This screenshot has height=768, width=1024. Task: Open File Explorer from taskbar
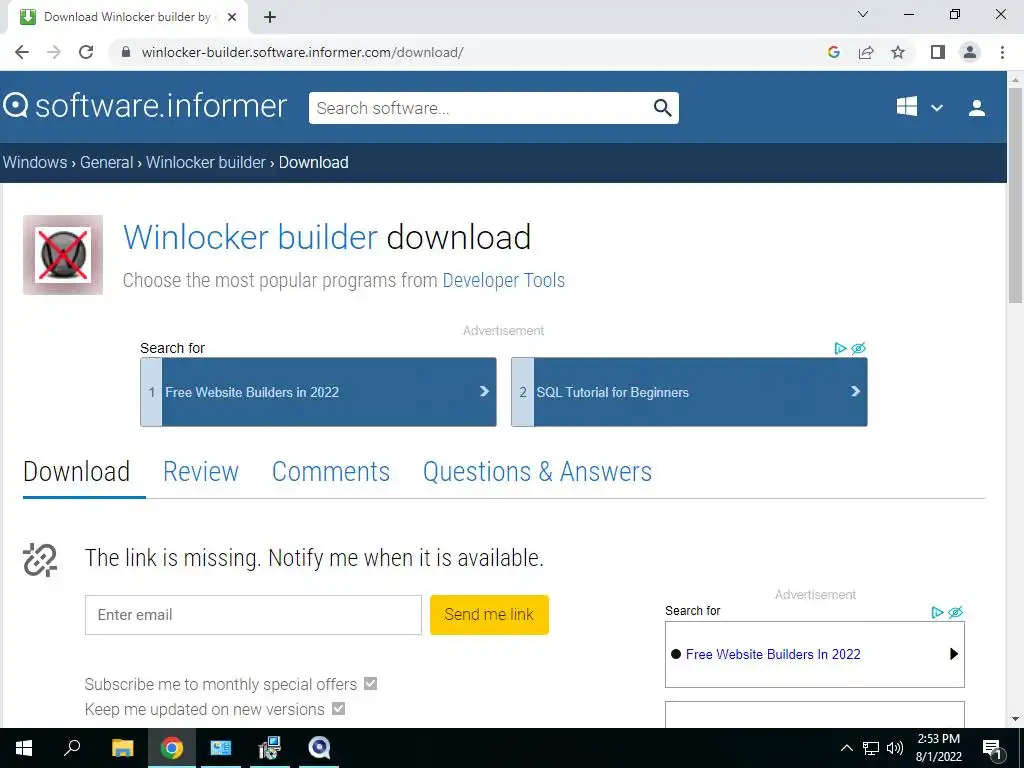point(122,748)
